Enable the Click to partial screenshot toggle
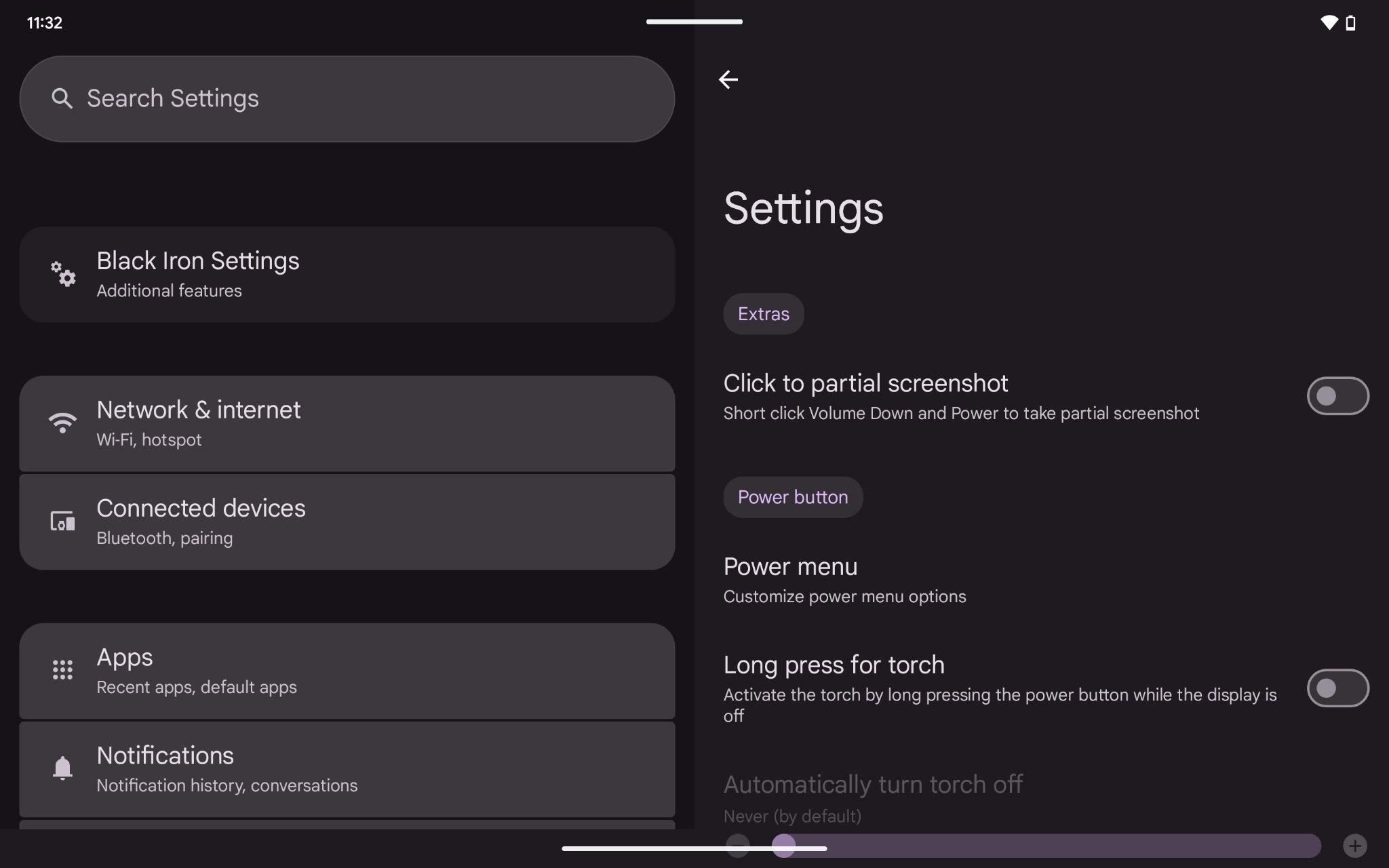Viewport: 1389px width, 868px height. (x=1337, y=396)
